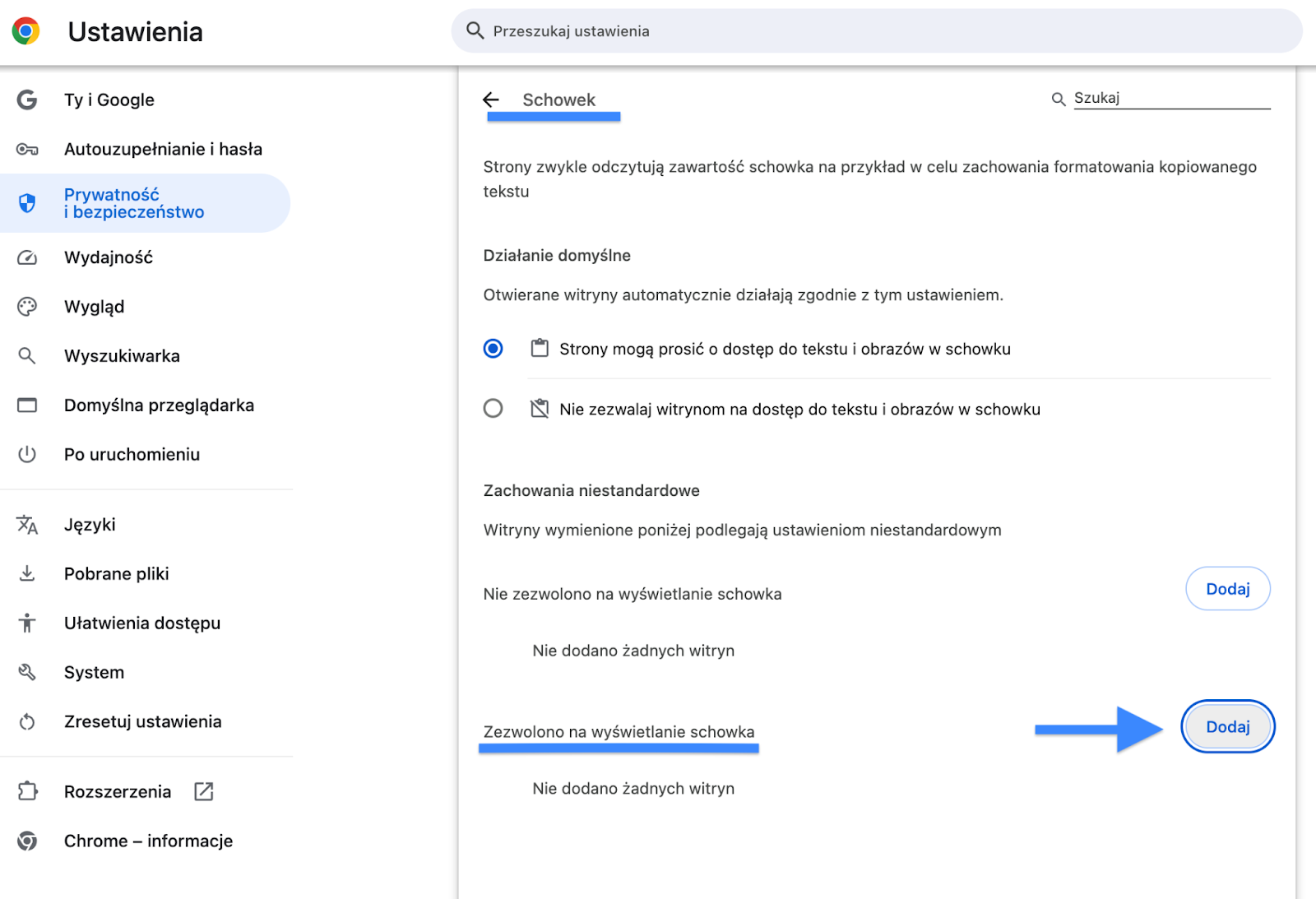Click the extensions puzzle icon
The width and height of the screenshot is (1316, 899).
[27, 791]
